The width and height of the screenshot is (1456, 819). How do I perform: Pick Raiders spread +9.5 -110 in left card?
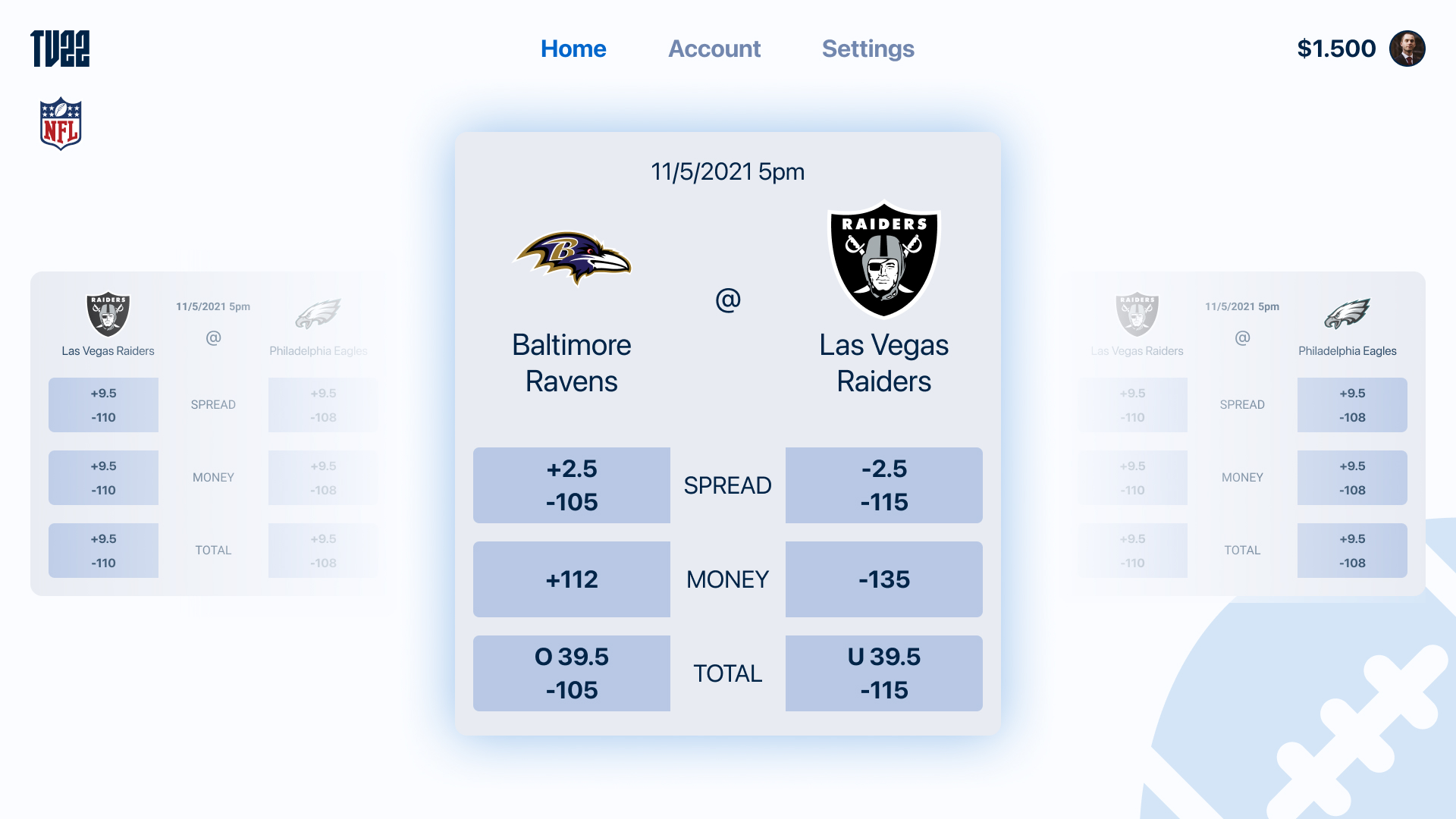click(103, 405)
